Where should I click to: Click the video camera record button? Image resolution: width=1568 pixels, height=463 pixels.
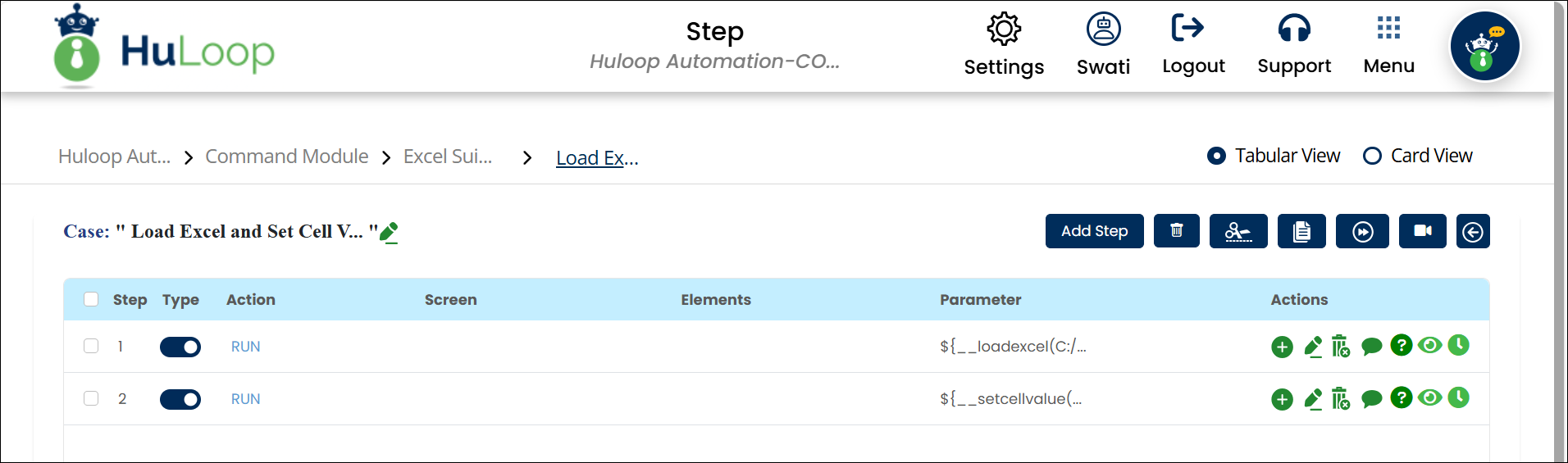pyautogui.click(x=1422, y=231)
